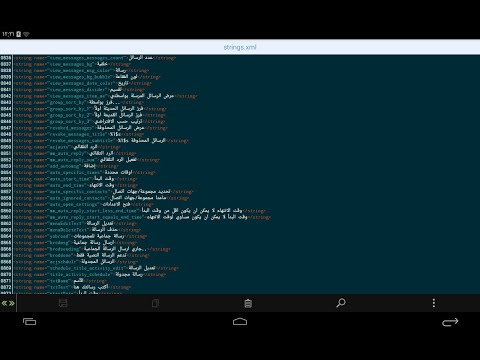Click the auto_ignored_contacts string line
The height and width of the screenshot is (360, 480).
[x=102, y=198]
